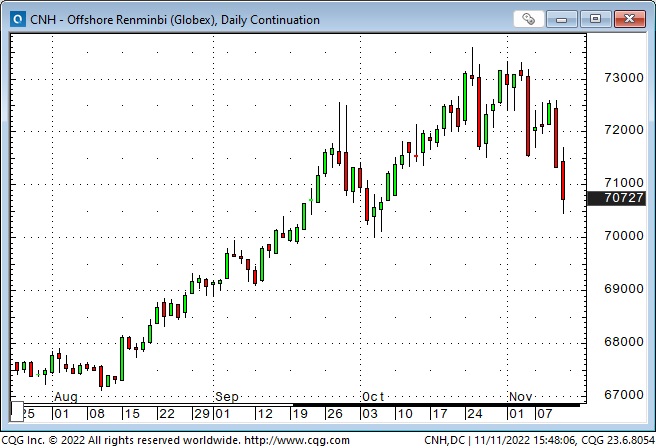Screen dimensions: 656x448
Task: Click the Sep month label on time axis
Action: [x=227, y=397]
